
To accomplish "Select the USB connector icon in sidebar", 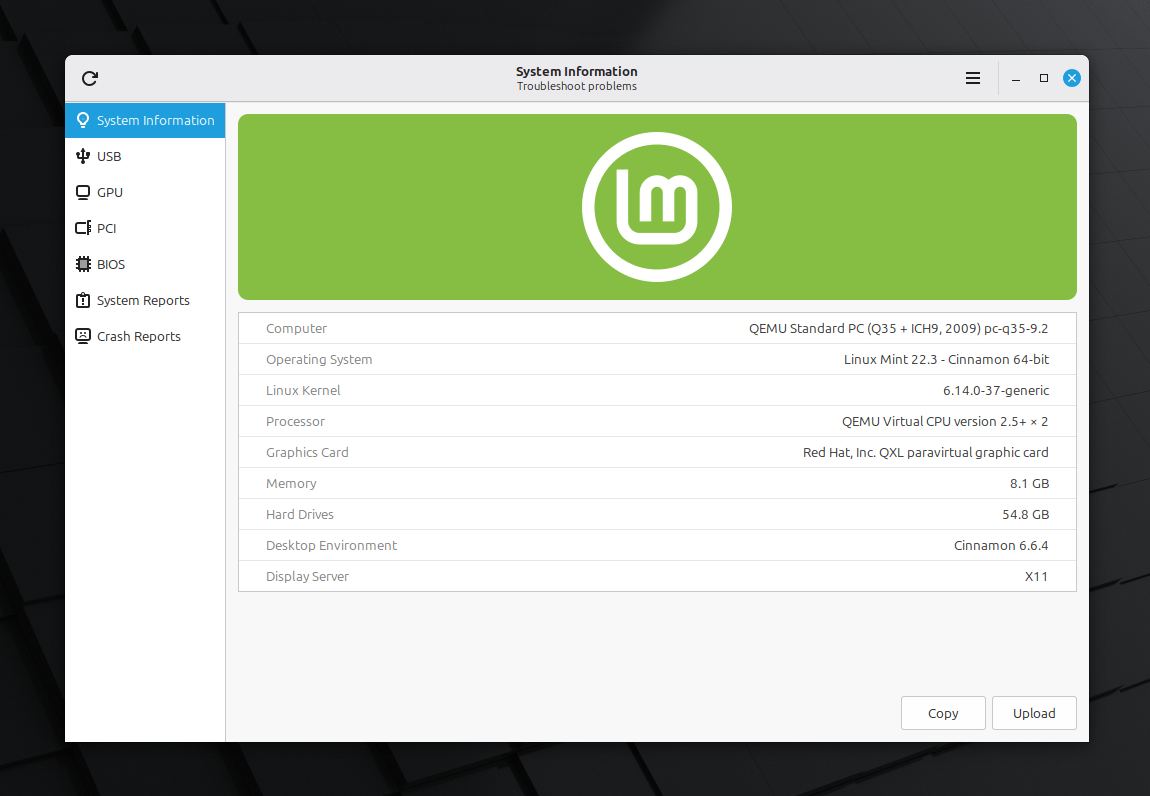I will tap(82, 156).
